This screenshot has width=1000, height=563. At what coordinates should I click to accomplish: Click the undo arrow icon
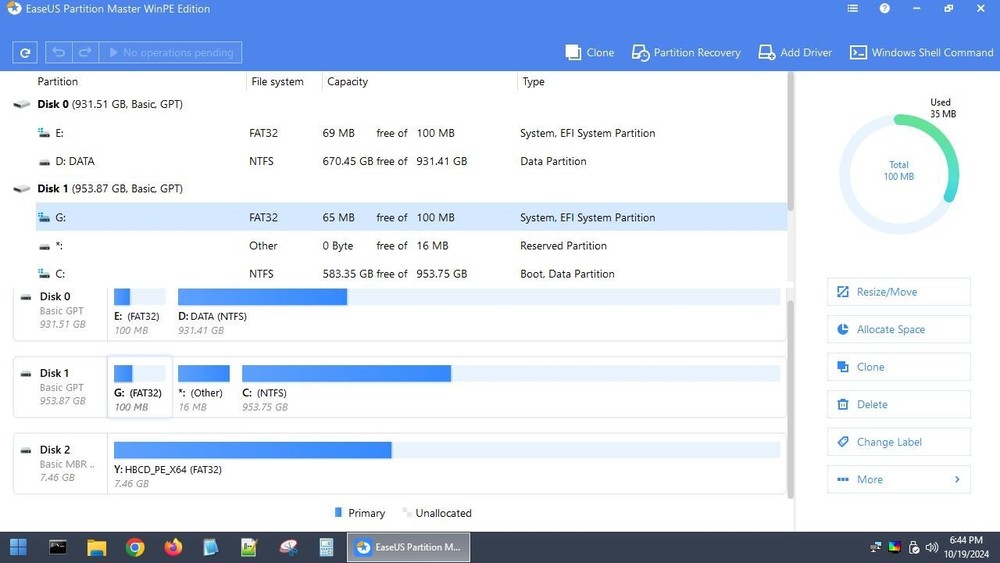point(59,52)
